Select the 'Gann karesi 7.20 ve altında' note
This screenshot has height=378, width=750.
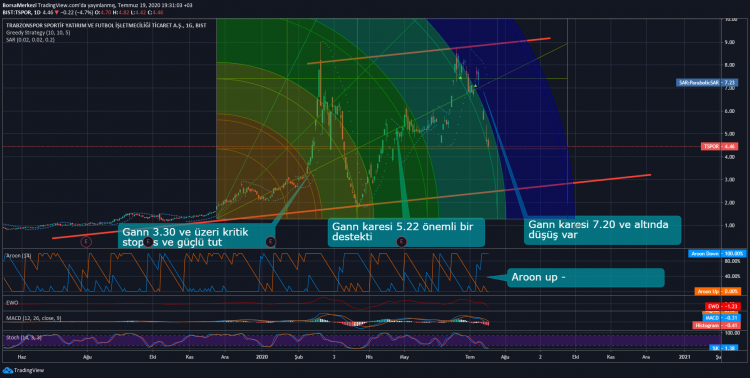click(602, 230)
